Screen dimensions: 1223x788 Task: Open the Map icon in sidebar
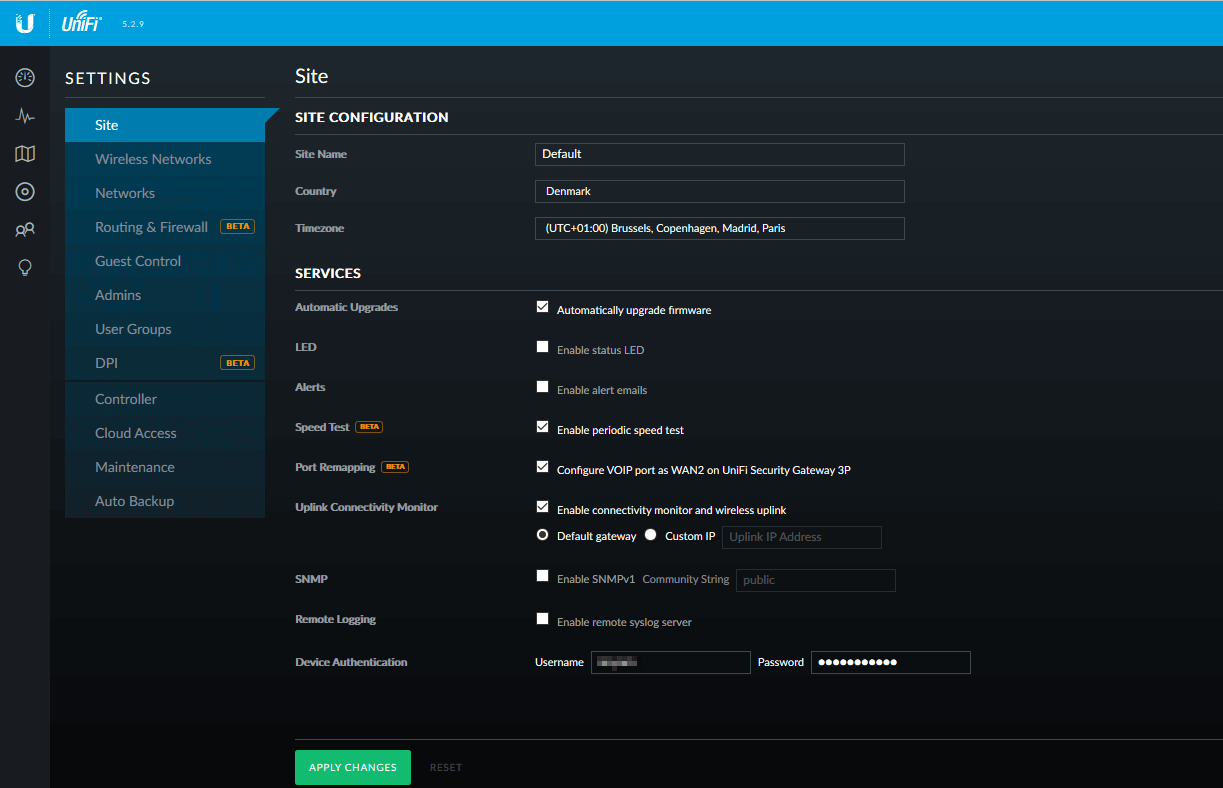tap(25, 154)
